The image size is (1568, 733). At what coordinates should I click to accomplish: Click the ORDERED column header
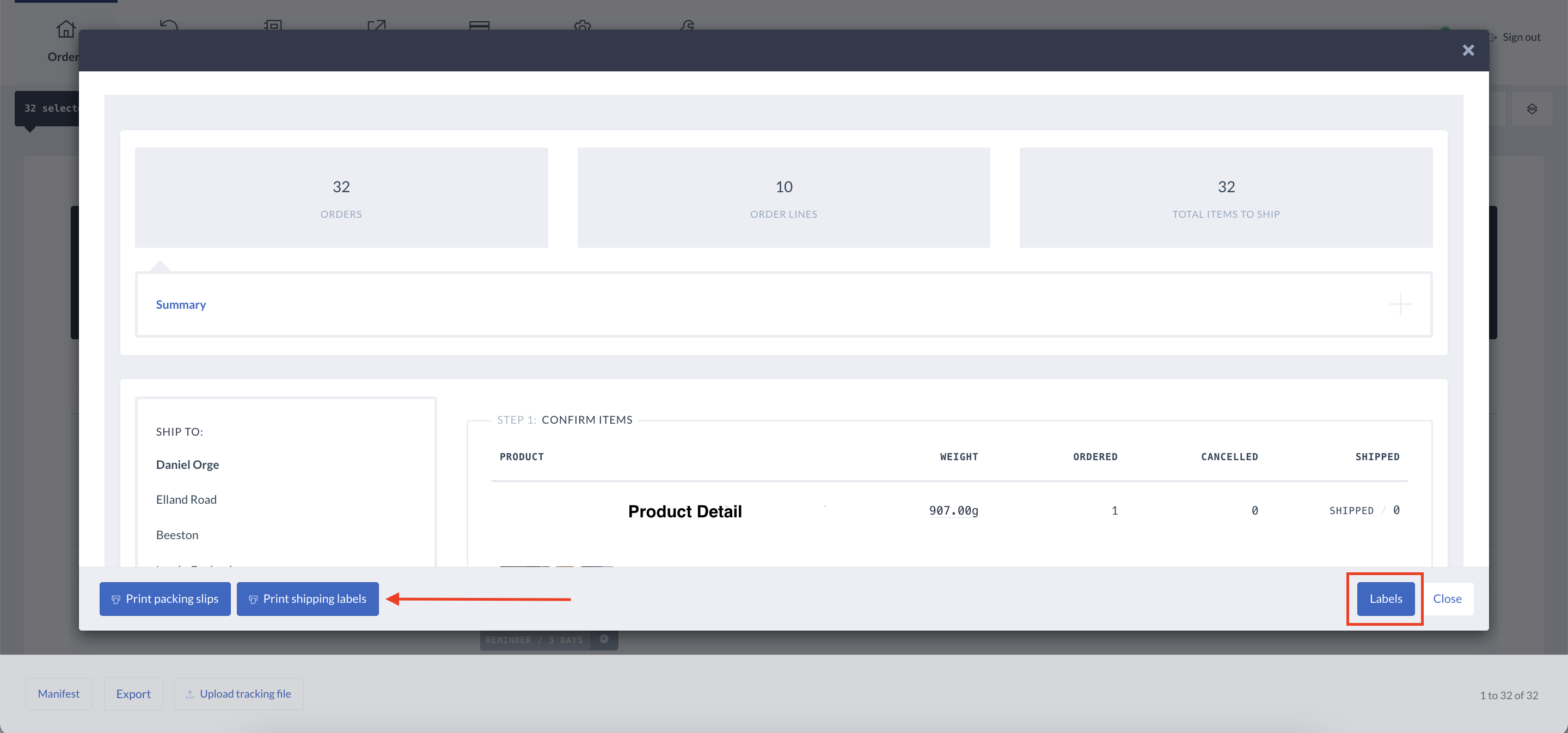coord(1095,456)
